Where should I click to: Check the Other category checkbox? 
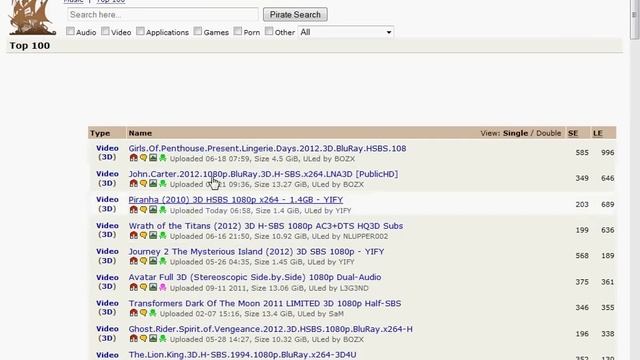269,31
